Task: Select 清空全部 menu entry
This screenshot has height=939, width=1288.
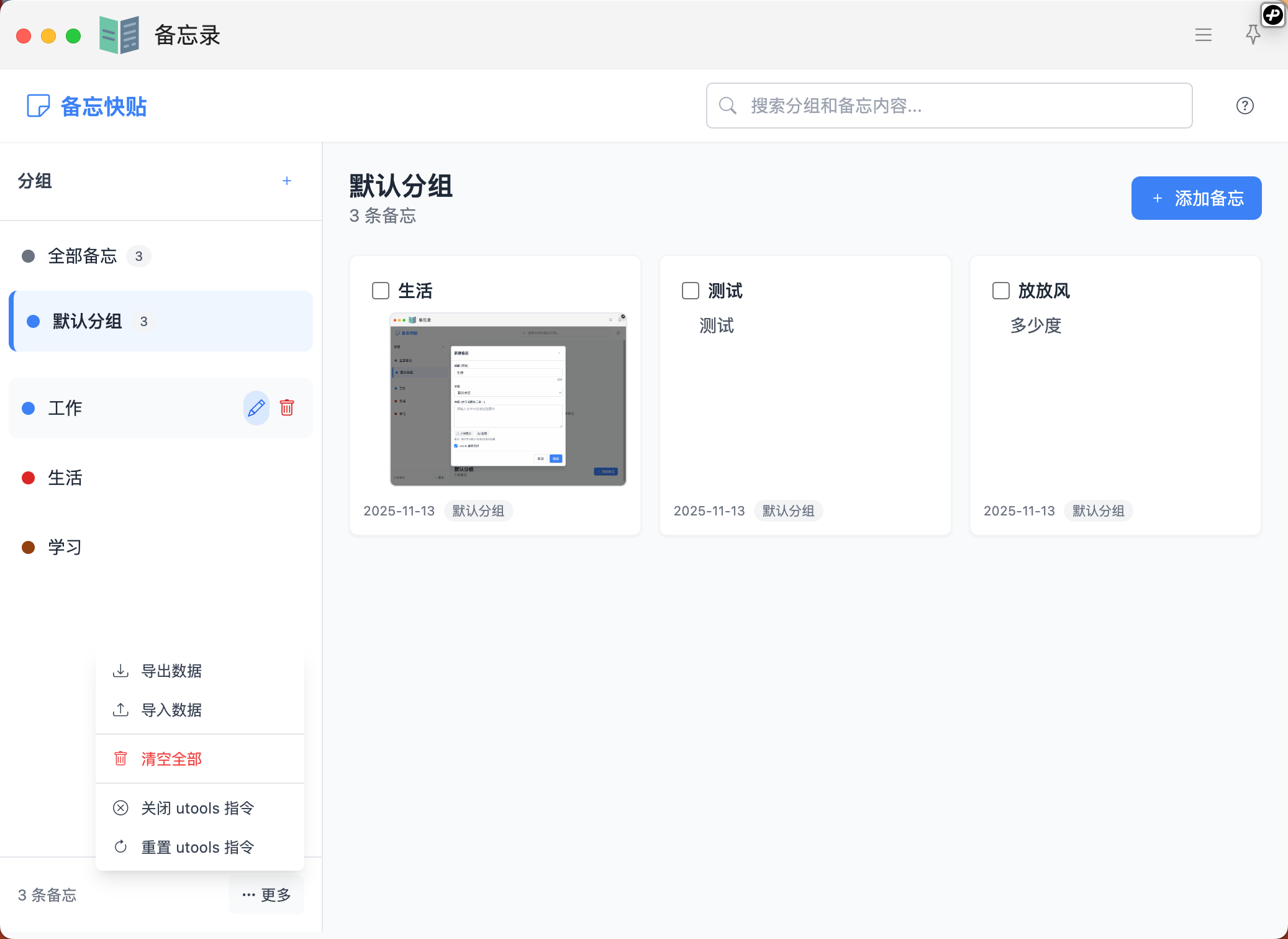Action: point(171,759)
